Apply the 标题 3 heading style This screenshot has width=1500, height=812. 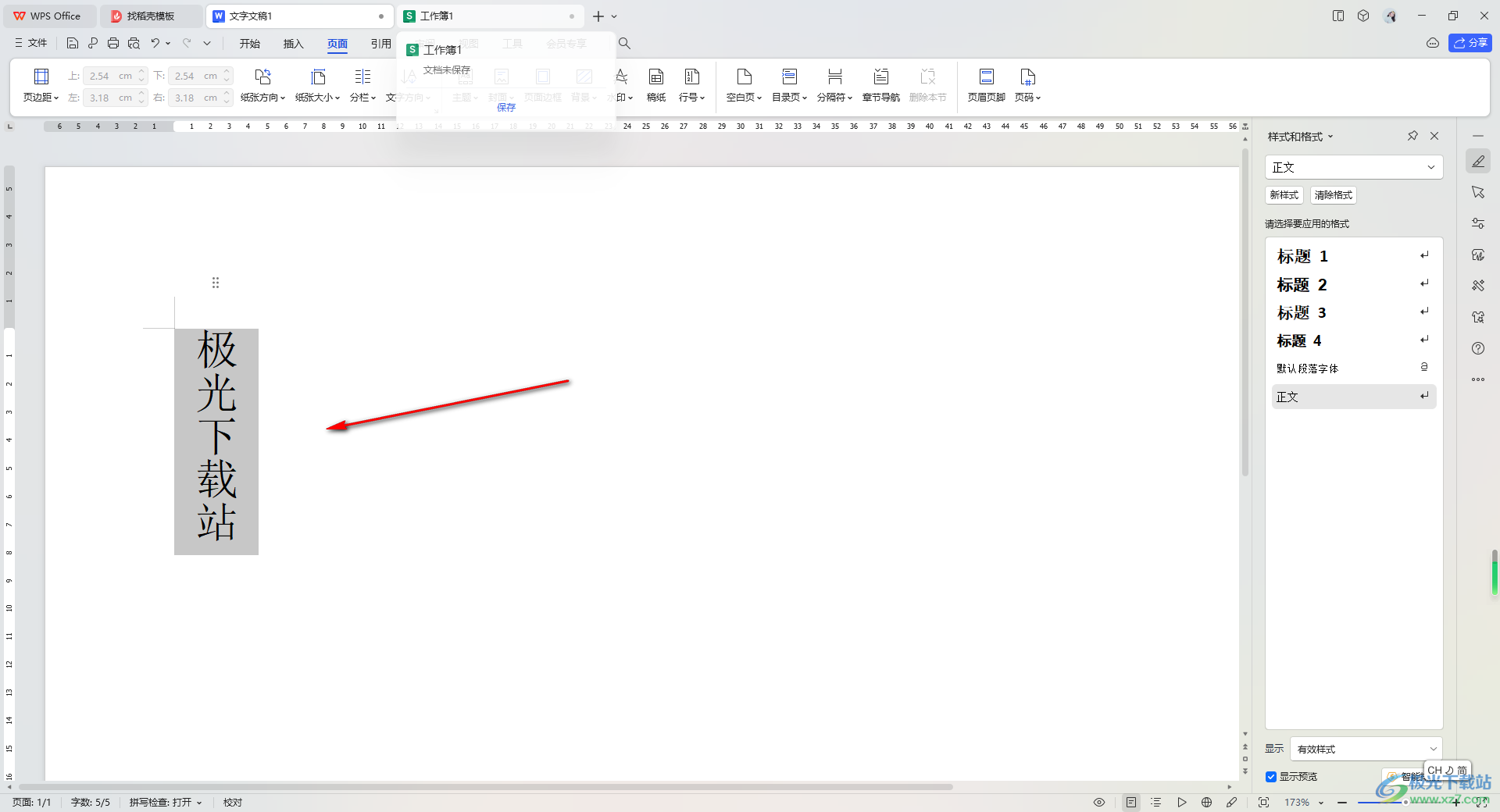(x=1354, y=312)
